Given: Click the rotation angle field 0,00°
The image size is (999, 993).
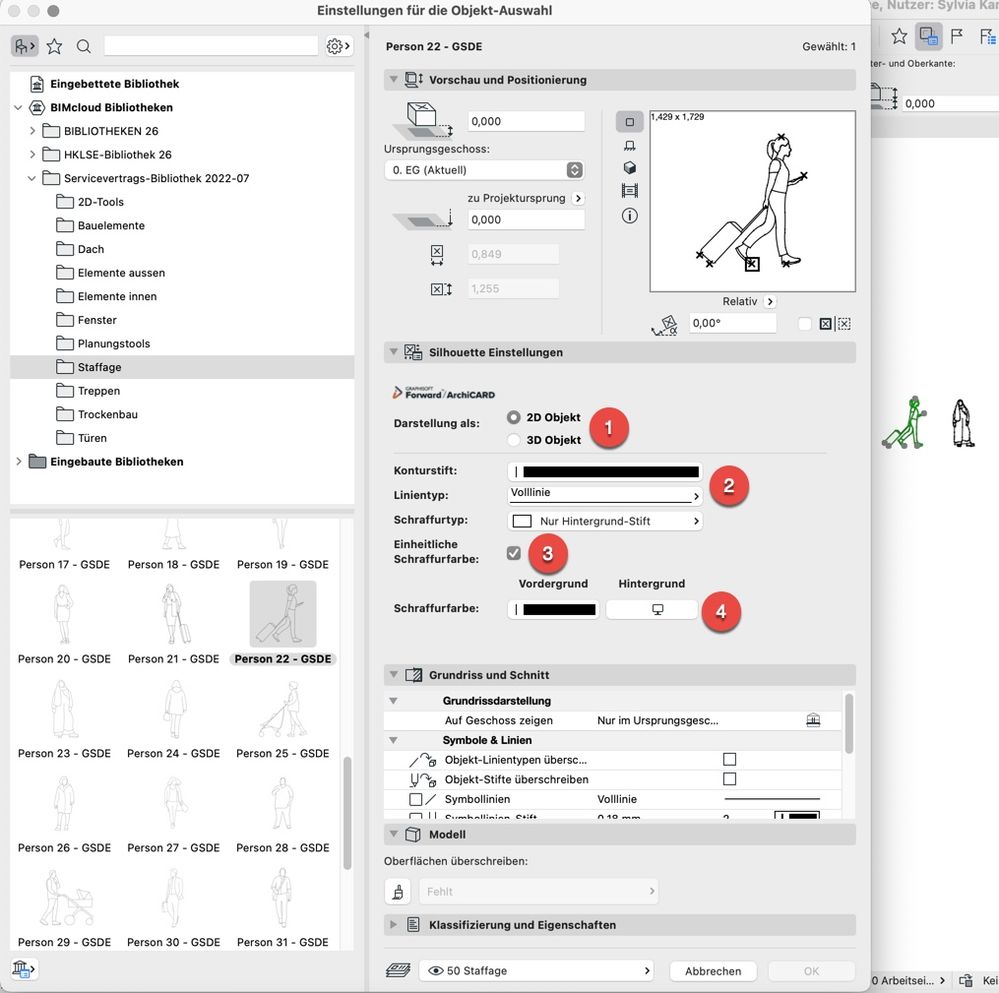Looking at the screenshot, I should tap(733, 323).
